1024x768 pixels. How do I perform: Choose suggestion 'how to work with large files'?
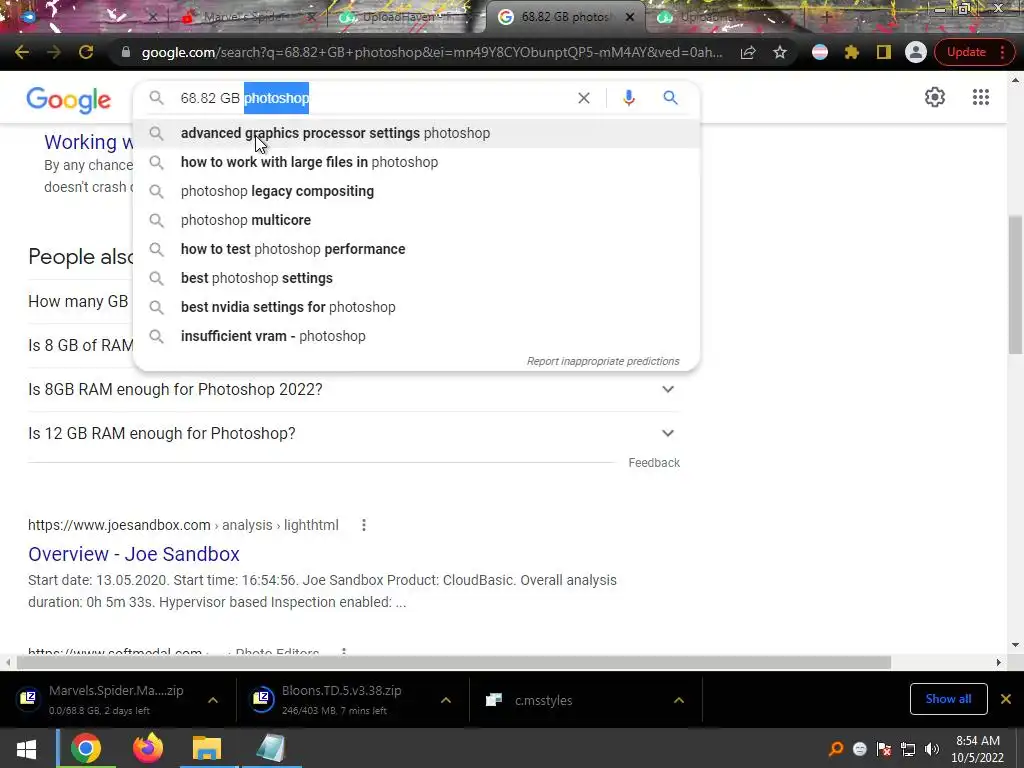click(417, 162)
